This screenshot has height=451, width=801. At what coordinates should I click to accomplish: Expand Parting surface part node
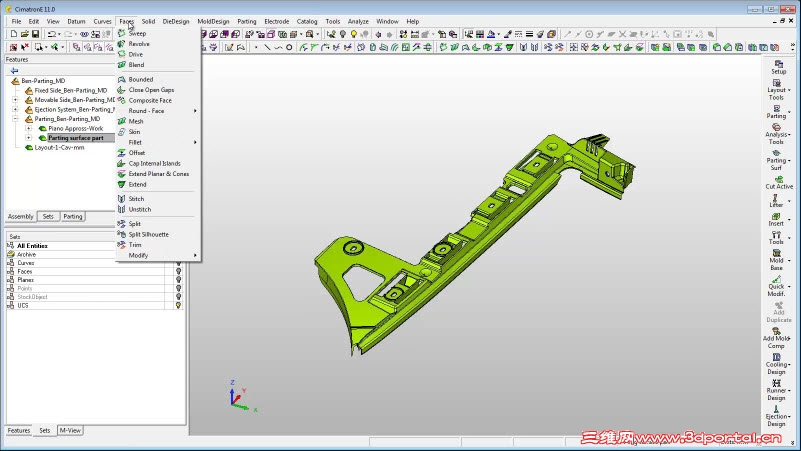click(29, 137)
